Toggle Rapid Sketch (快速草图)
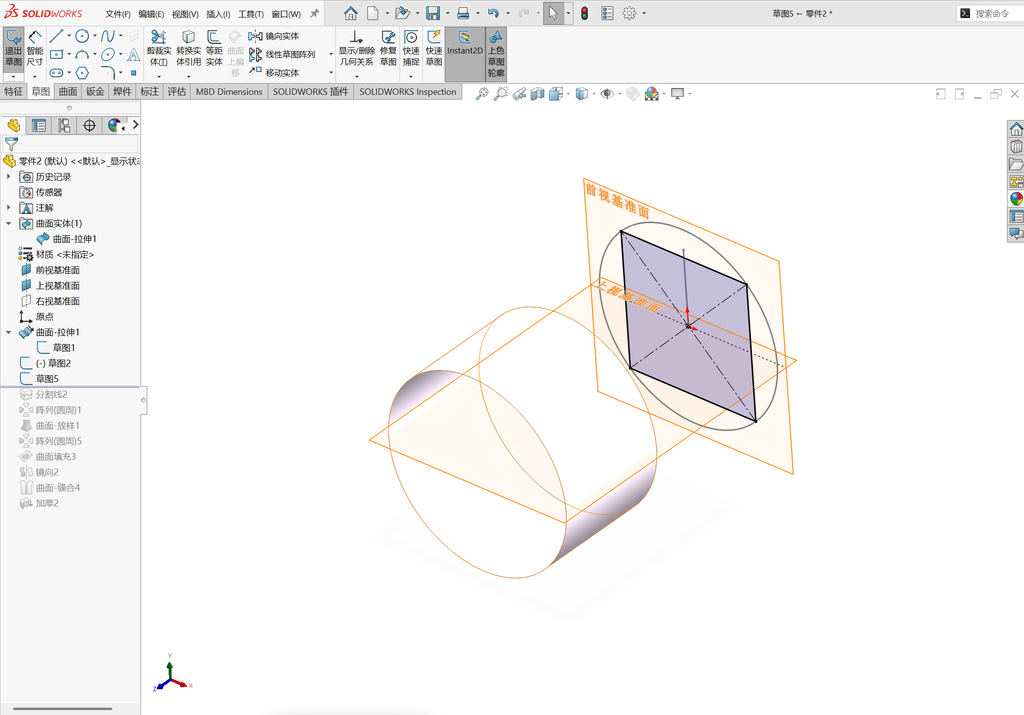Screen dimensions: 1024x715 tap(434, 48)
